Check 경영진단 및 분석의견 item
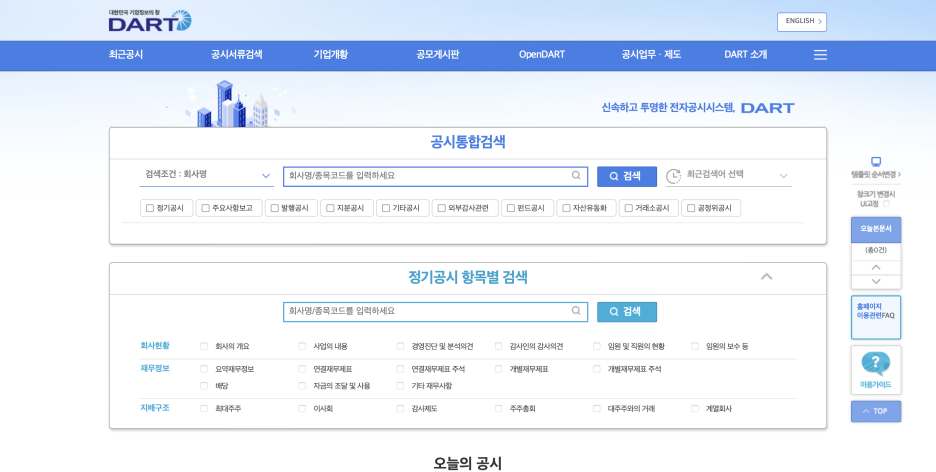Viewport: 936px width, 472px height. pyautogui.click(x=400, y=346)
